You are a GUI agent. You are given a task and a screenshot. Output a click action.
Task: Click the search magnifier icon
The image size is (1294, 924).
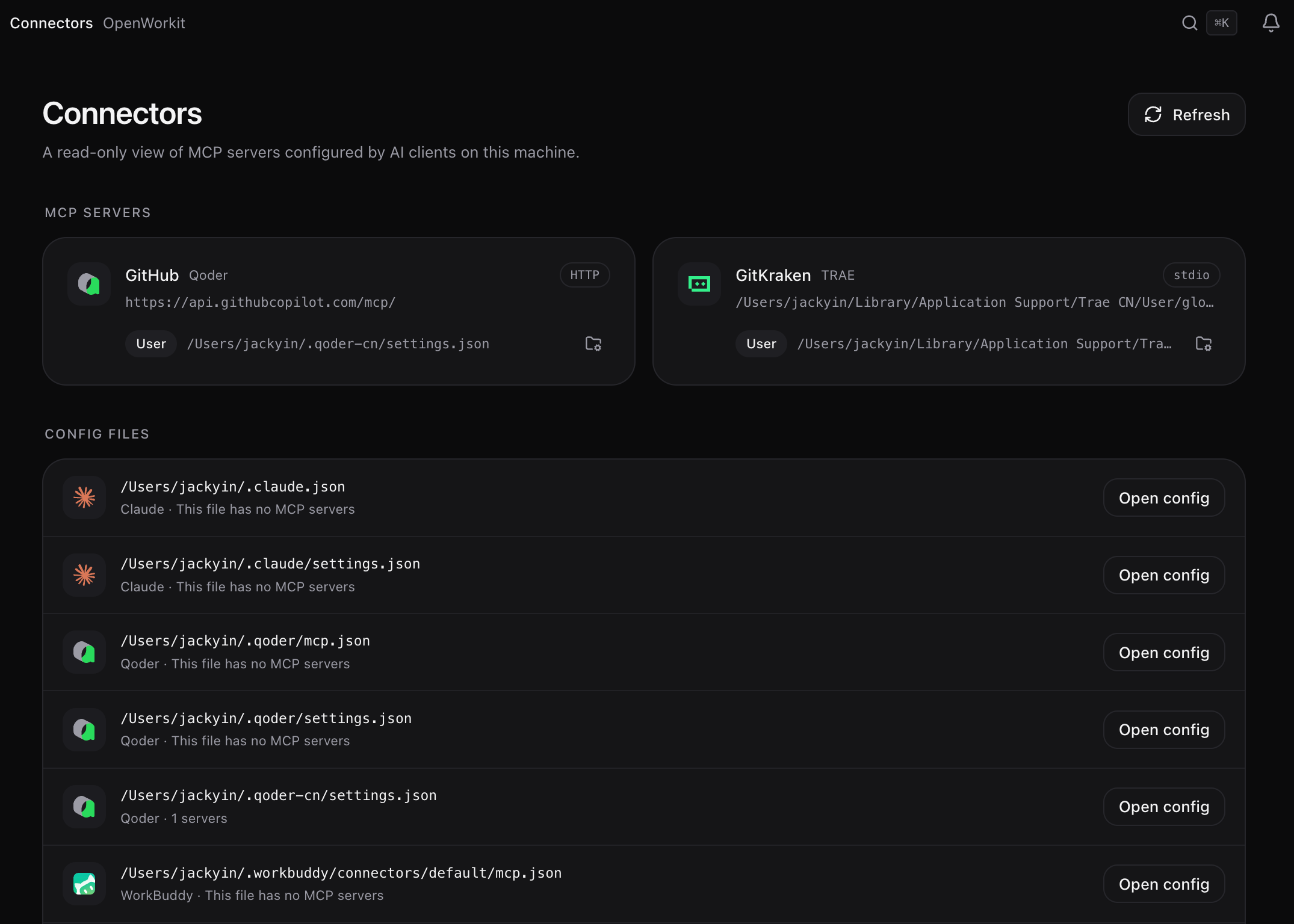click(x=1189, y=23)
